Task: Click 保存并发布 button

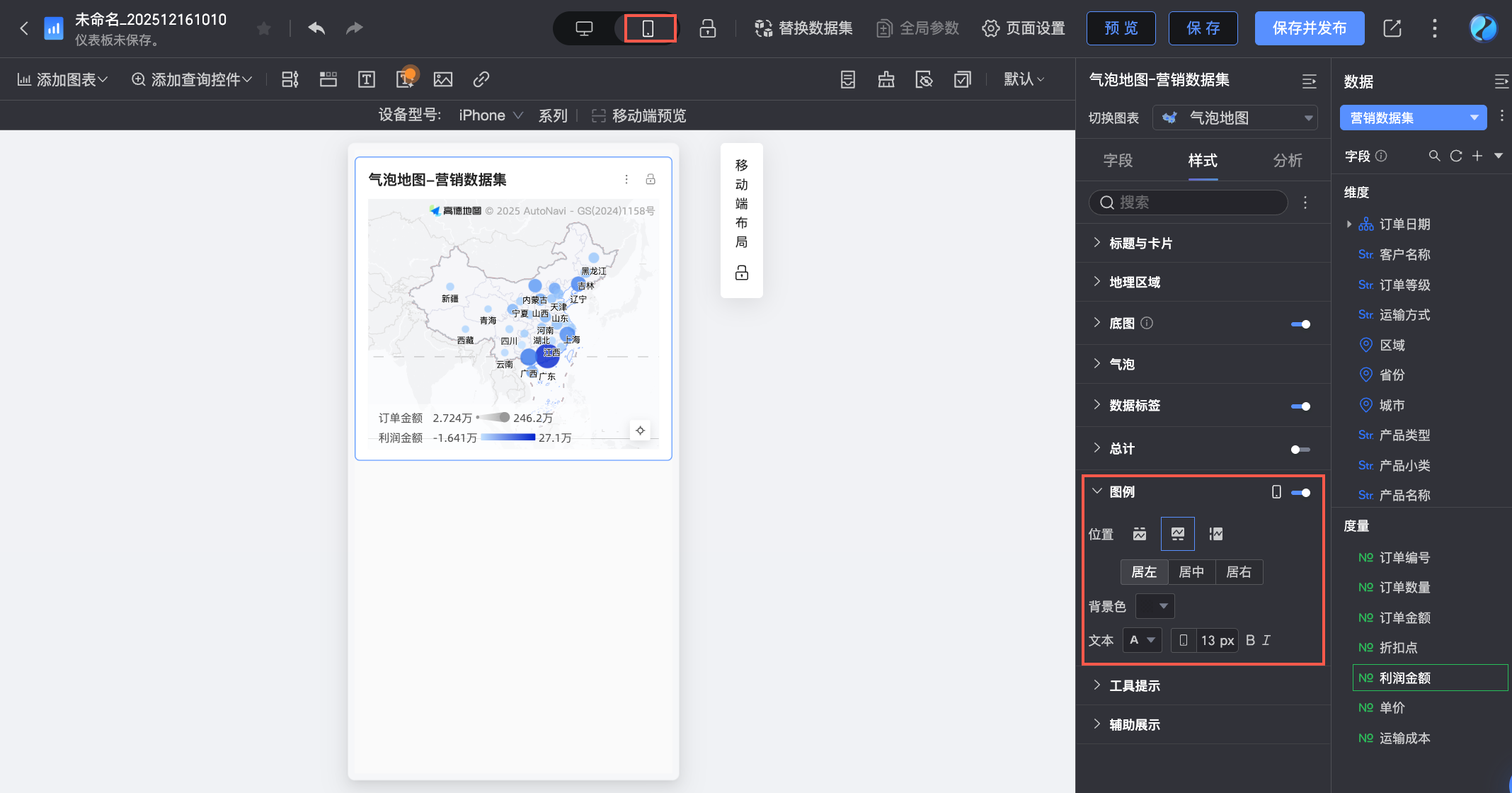Action: pyautogui.click(x=1309, y=28)
